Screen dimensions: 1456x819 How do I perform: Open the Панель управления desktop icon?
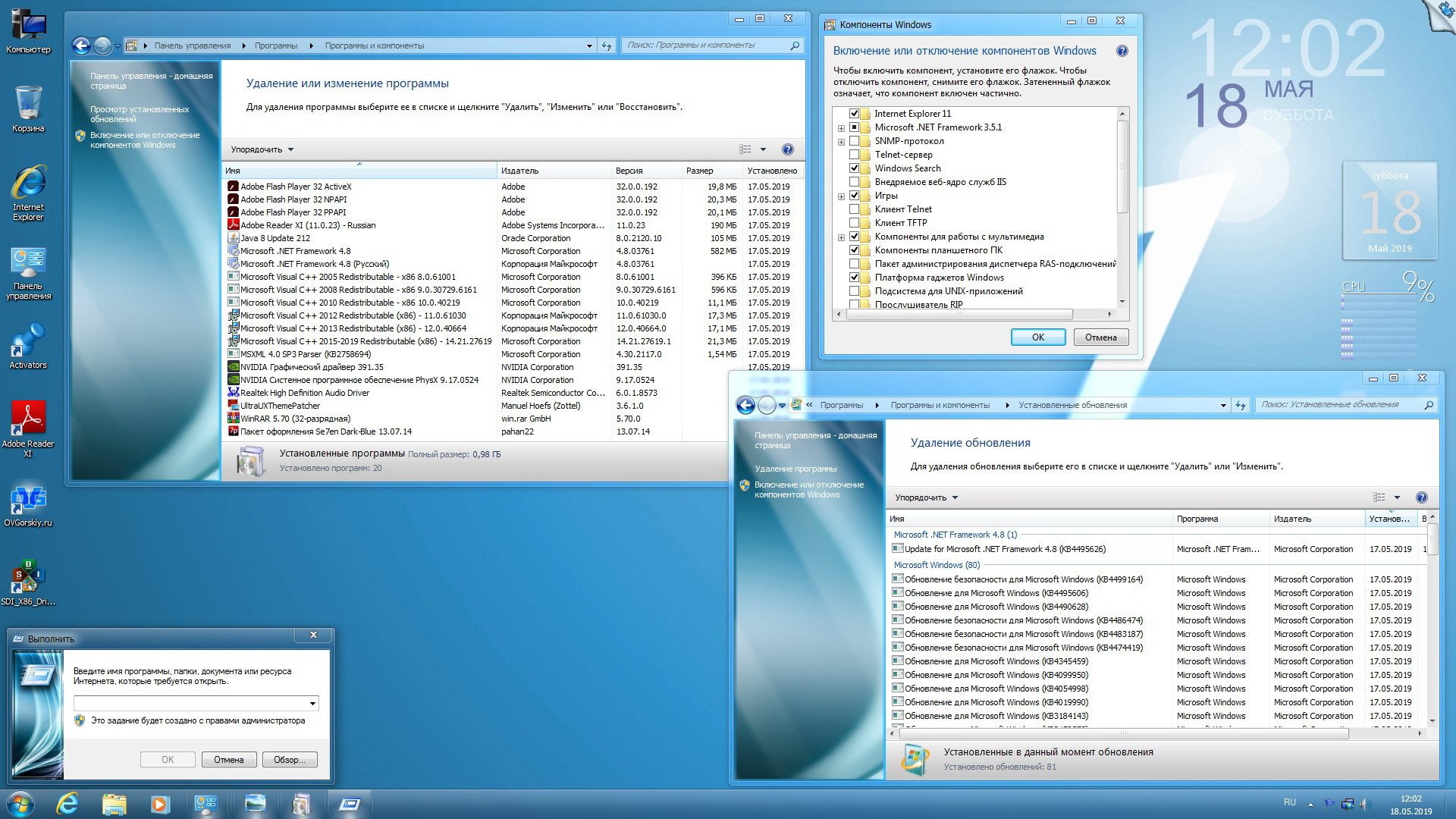[x=28, y=273]
